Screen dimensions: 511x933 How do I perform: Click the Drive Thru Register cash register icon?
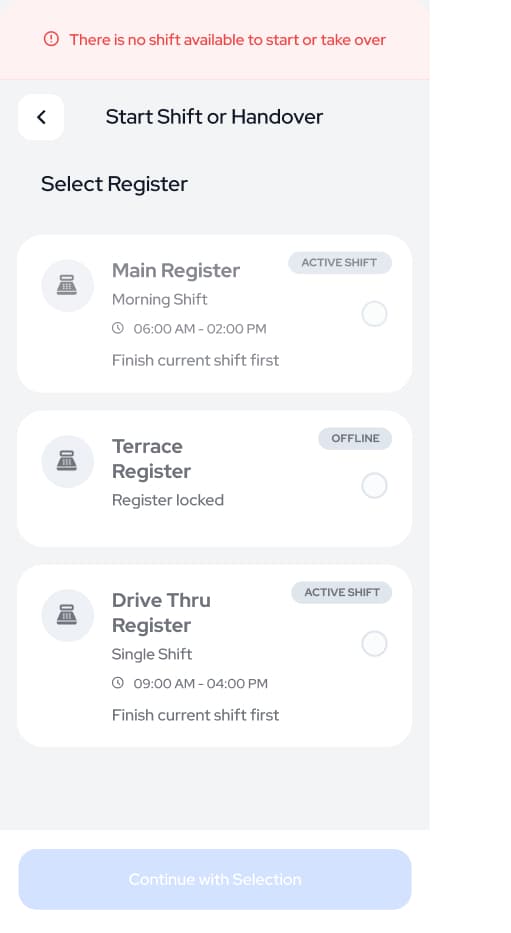[x=67, y=615]
